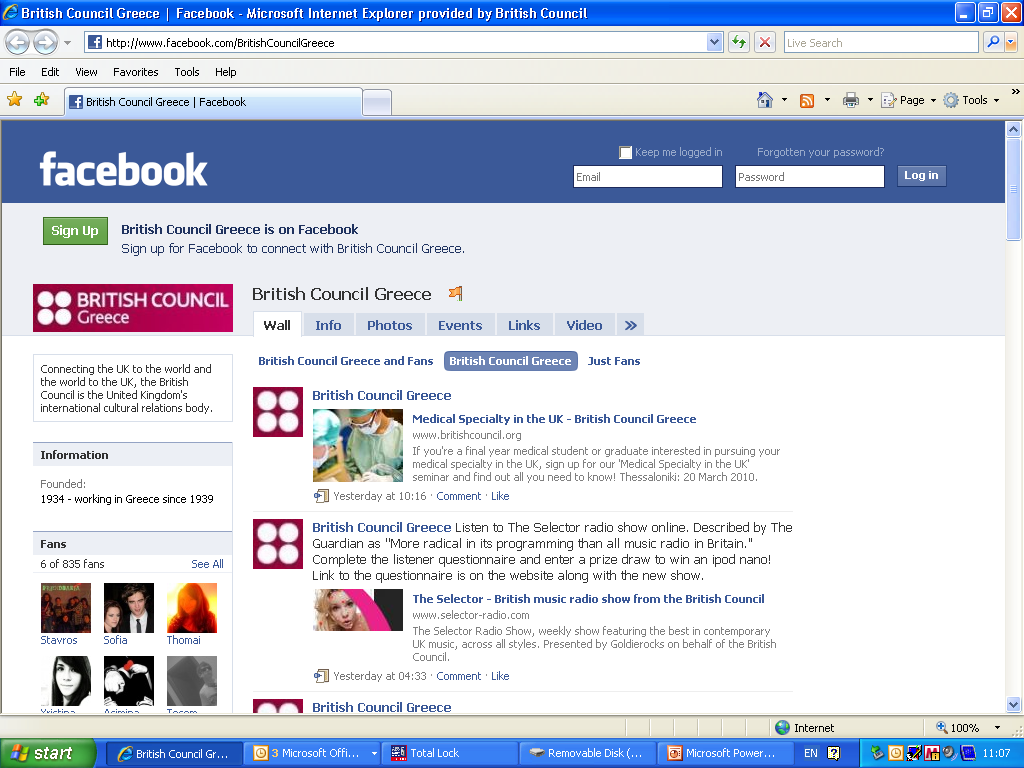Image resolution: width=1024 pixels, height=768 pixels.
Task: Click the British Council Greece banner logo
Action: click(x=133, y=308)
